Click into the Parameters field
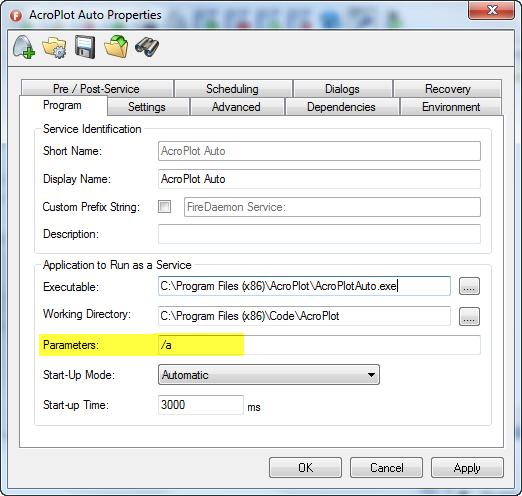Screen dimensions: 522x496 319,345
